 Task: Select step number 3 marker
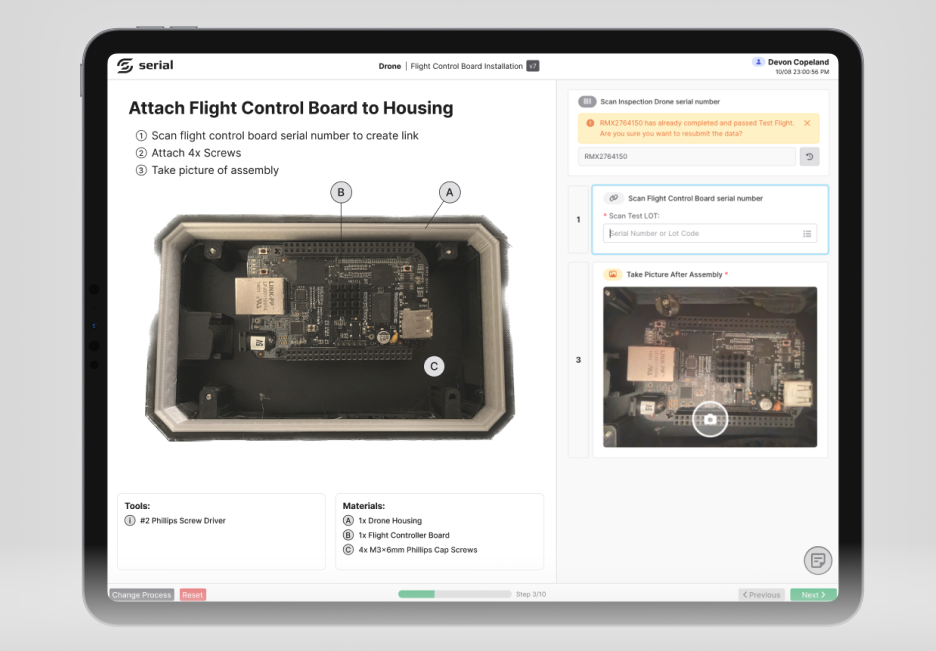[578, 360]
